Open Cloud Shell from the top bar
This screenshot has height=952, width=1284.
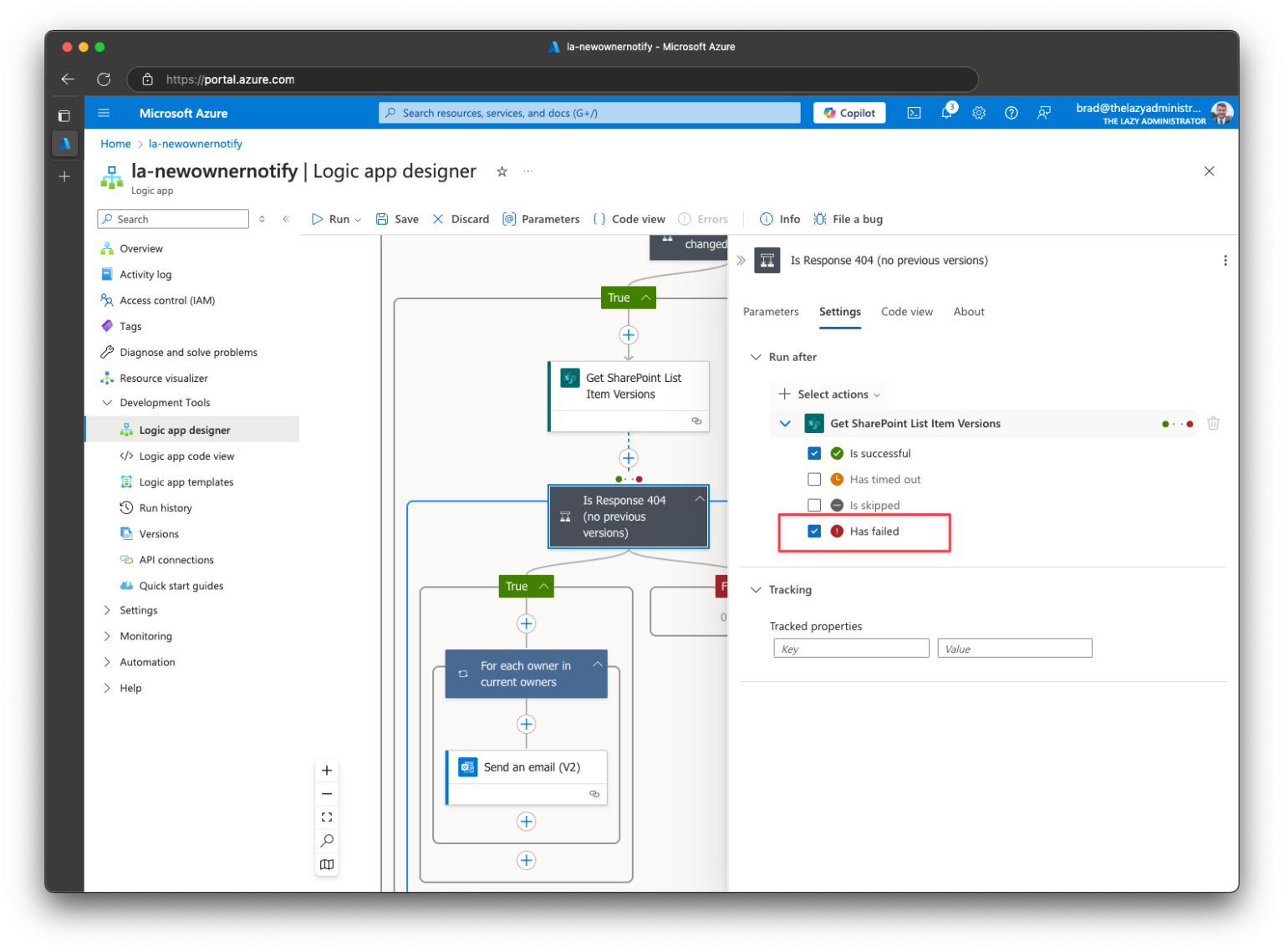pos(914,113)
